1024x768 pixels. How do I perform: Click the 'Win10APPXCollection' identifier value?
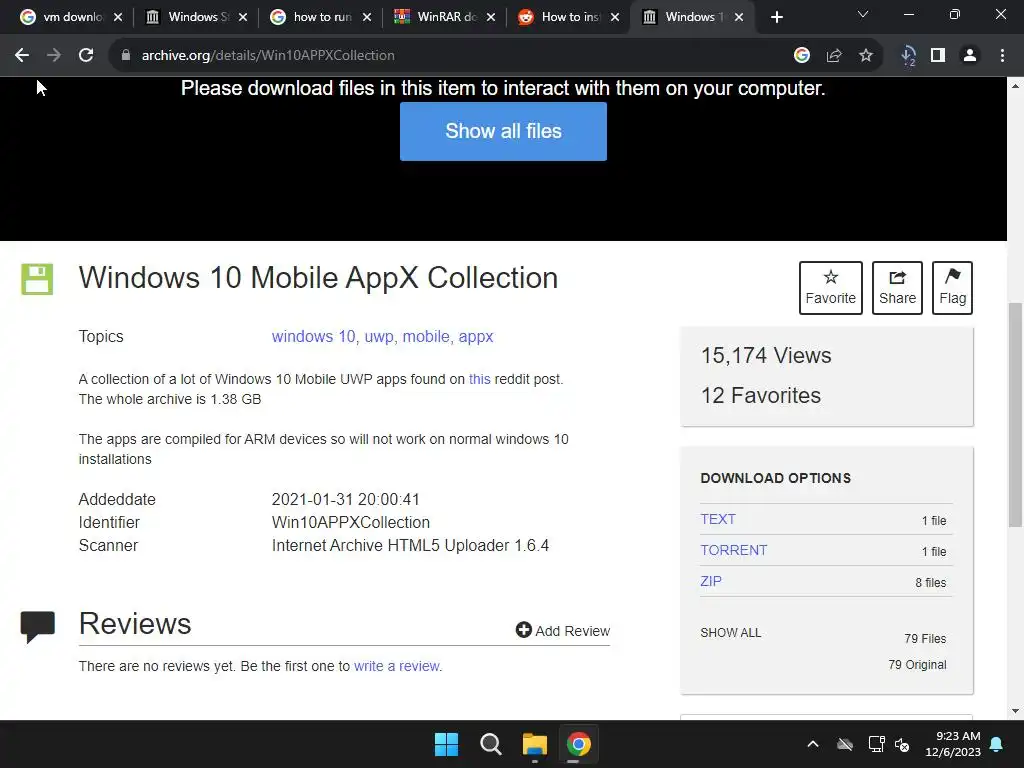coord(351,522)
